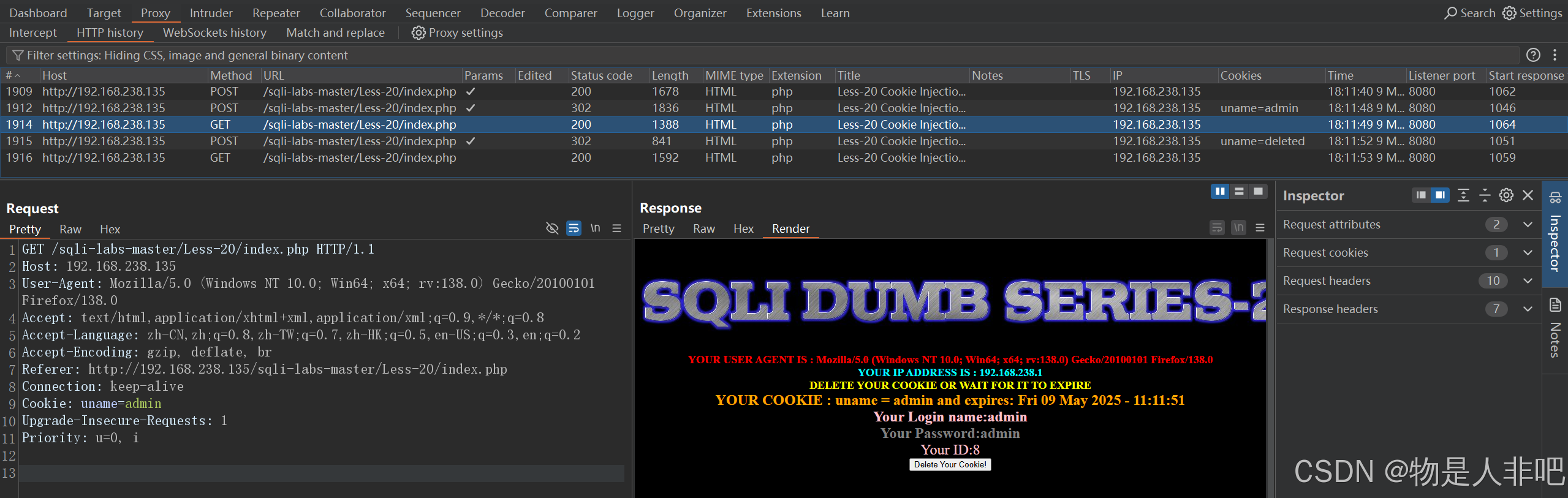1568x498 pixels.
Task: Switch the Response view to Pretty
Action: tap(658, 228)
